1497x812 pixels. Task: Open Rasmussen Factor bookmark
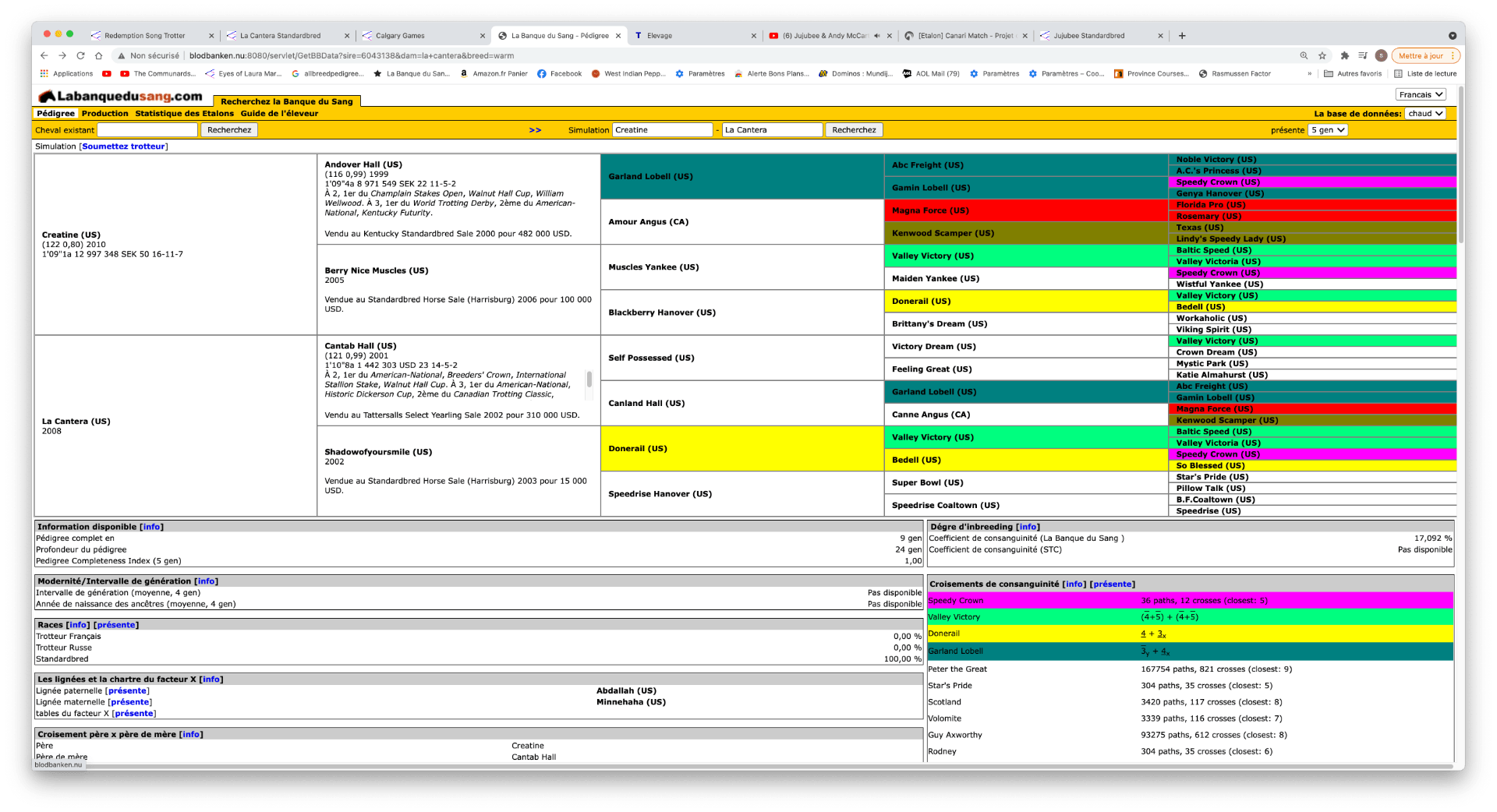1235,73
